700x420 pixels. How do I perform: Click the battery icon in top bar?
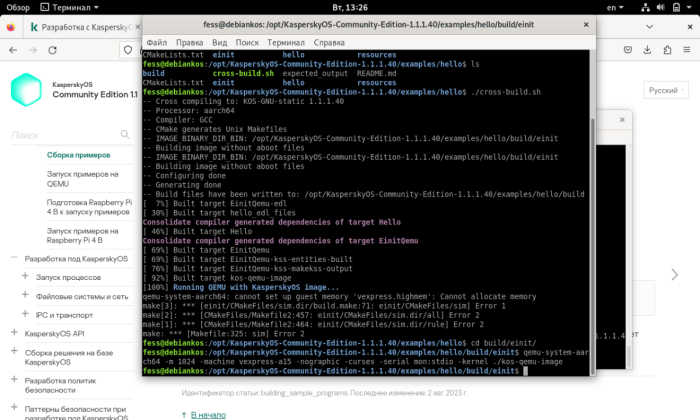pos(676,7)
